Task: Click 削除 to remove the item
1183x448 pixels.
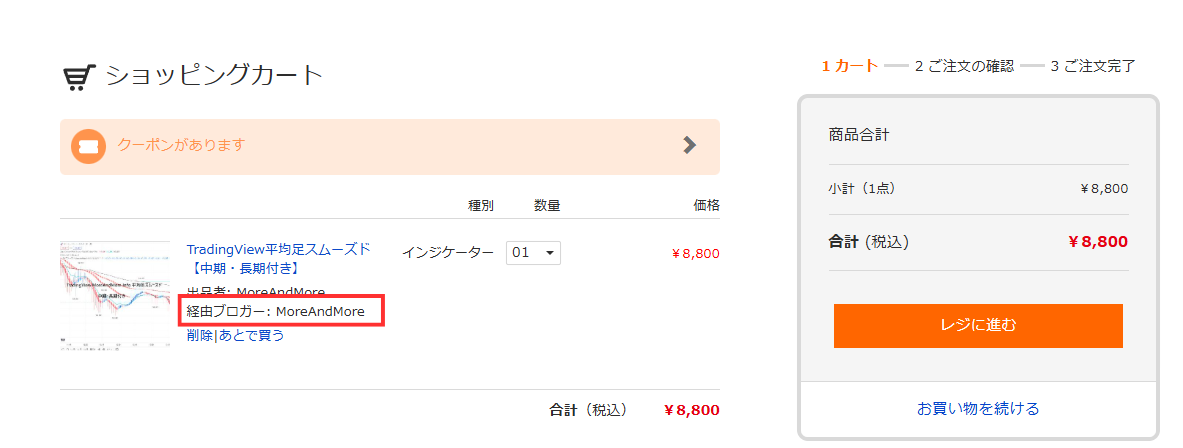Action: coord(199,335)
